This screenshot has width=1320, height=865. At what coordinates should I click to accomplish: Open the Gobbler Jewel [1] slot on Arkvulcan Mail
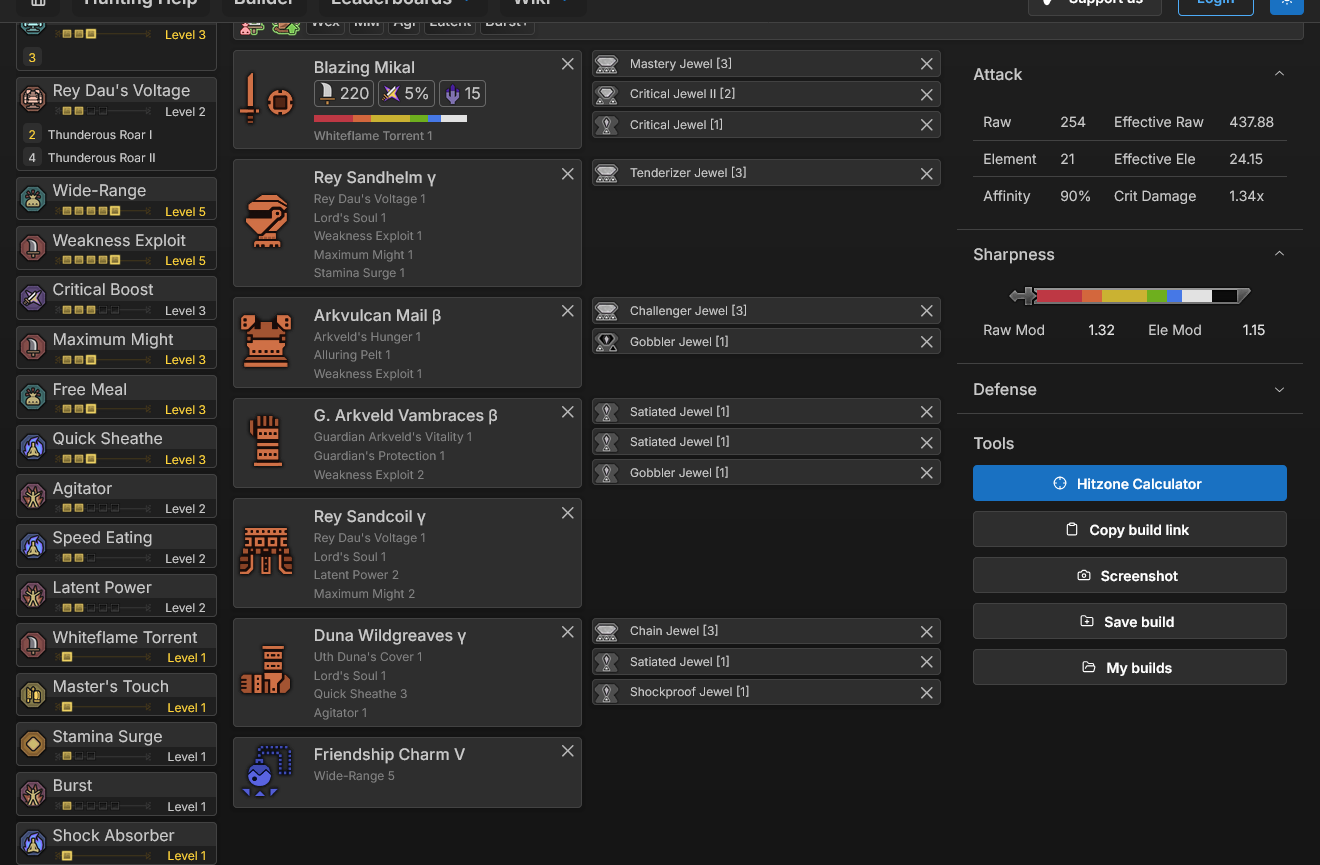point(766,342)
